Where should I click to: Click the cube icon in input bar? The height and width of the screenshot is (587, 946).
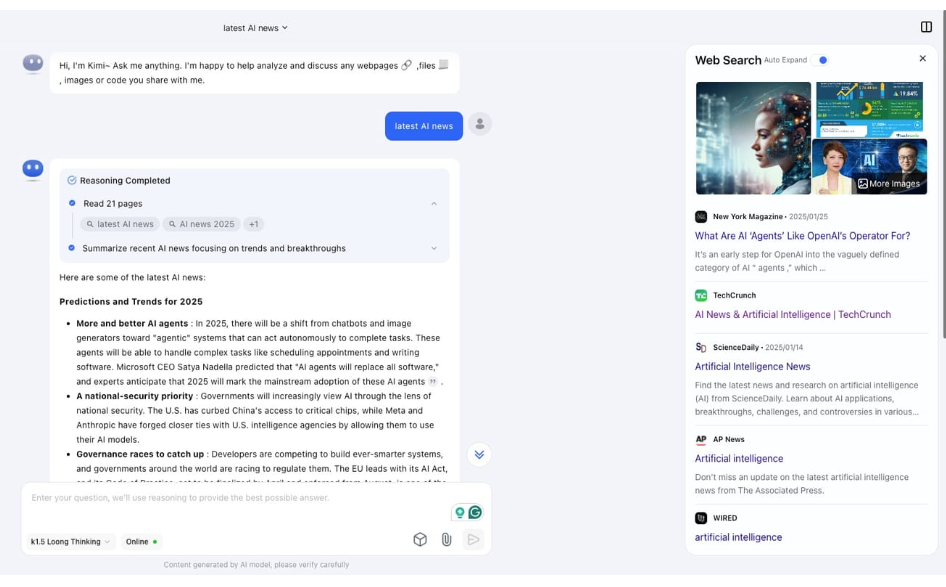pos(420,539)
